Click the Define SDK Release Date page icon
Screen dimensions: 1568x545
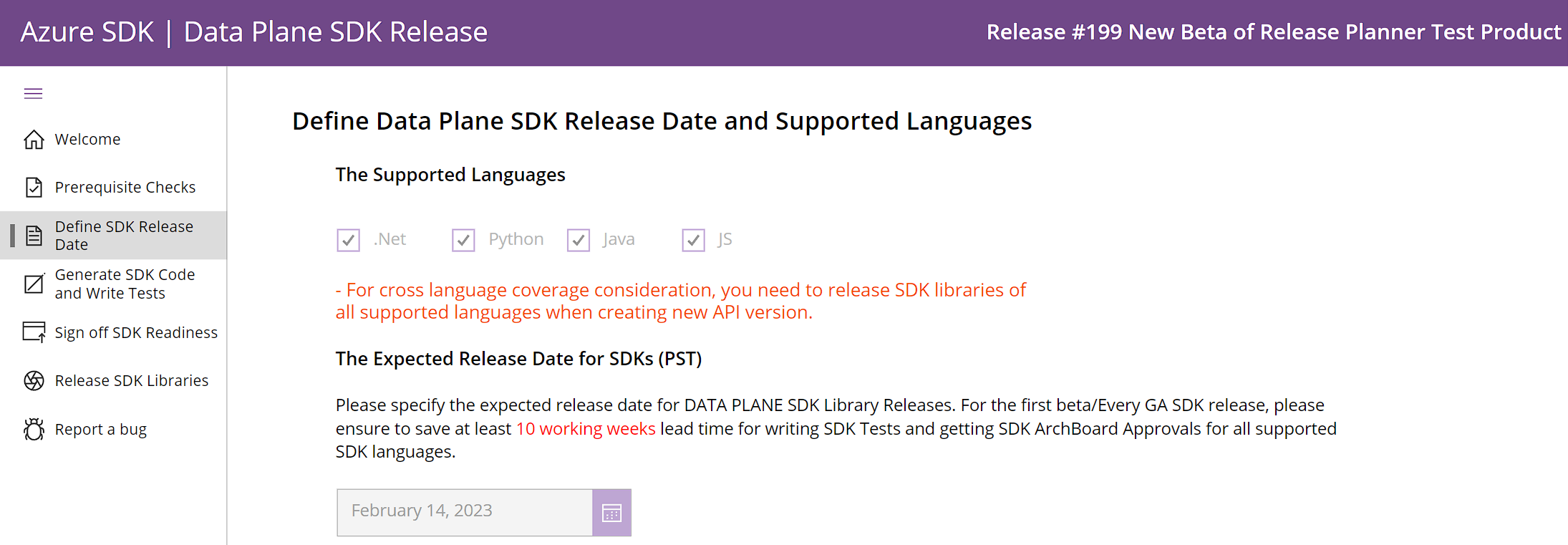point(34,235)
